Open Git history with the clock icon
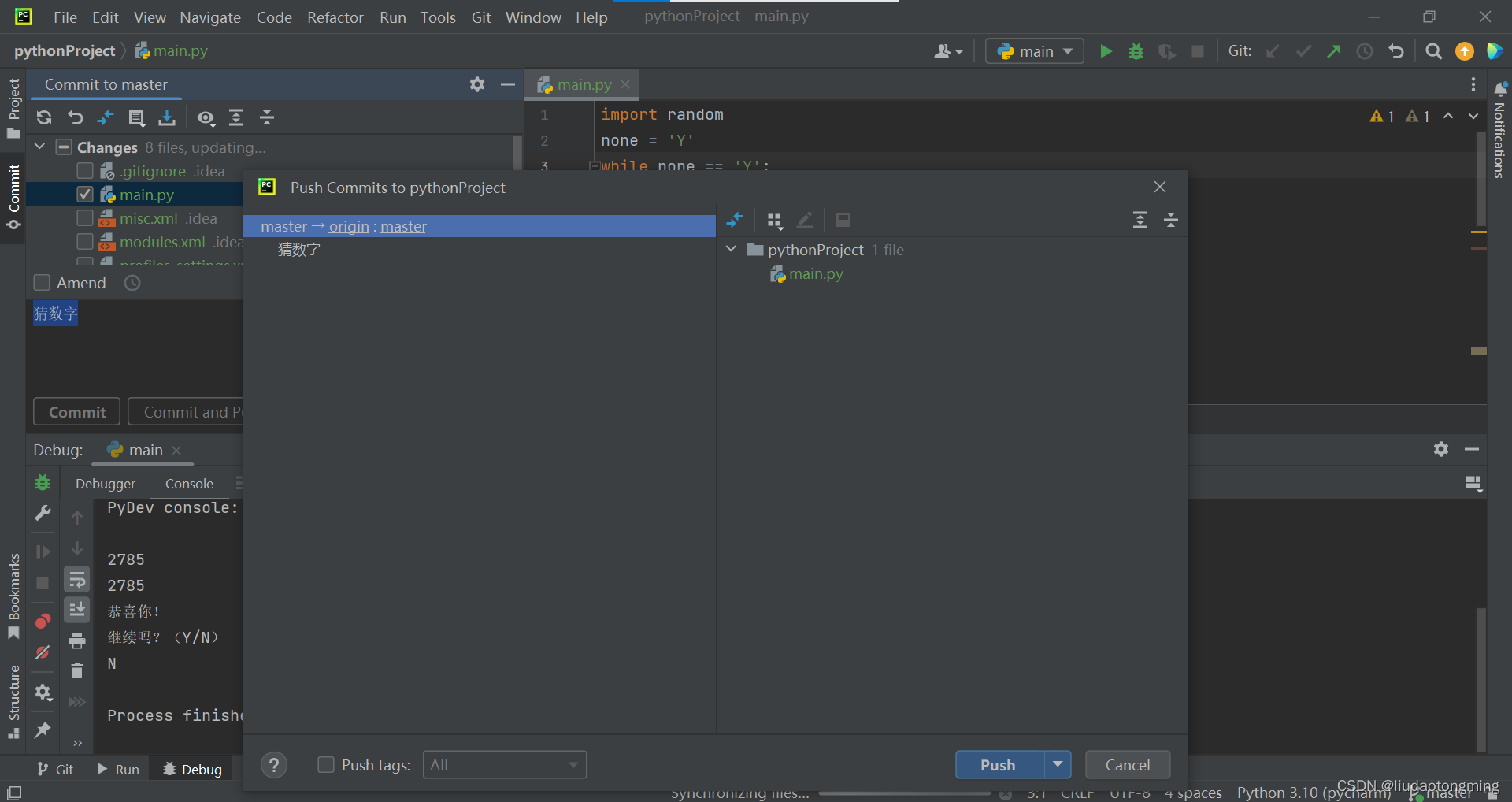1512x802 pixels. pos(1365,51)
